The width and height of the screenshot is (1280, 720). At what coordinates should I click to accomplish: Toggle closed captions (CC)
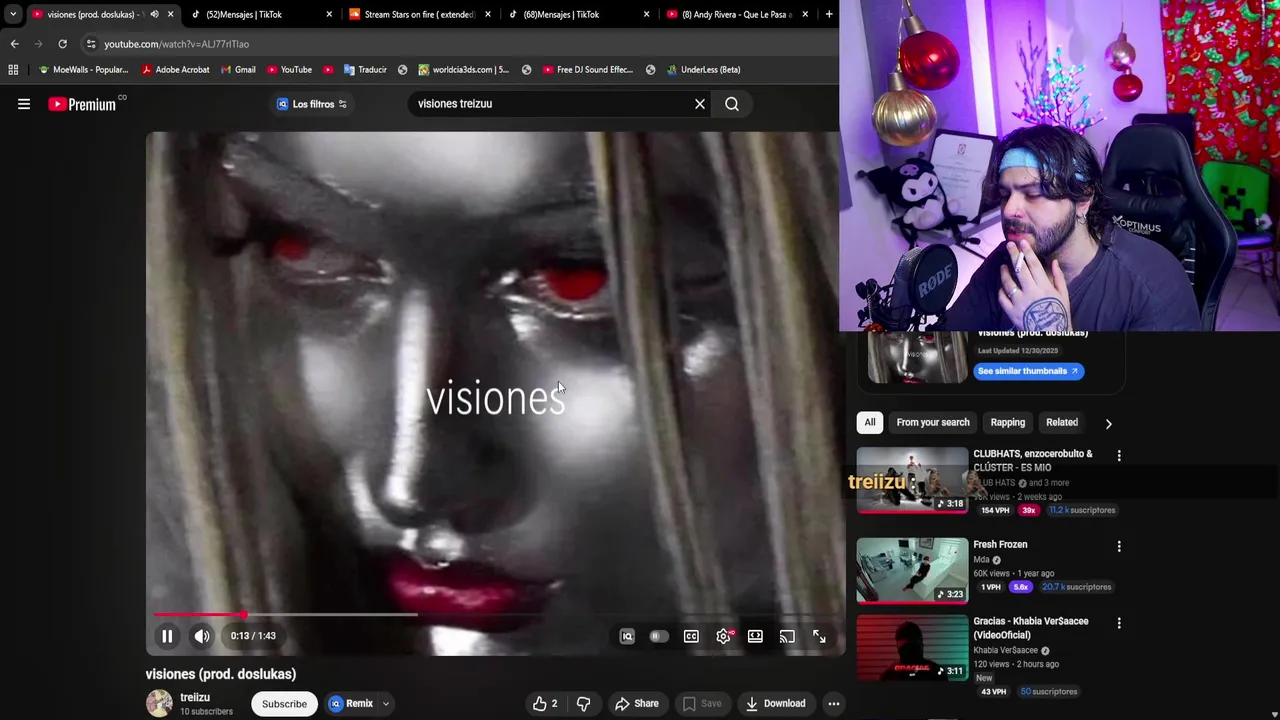pos(691,636)
